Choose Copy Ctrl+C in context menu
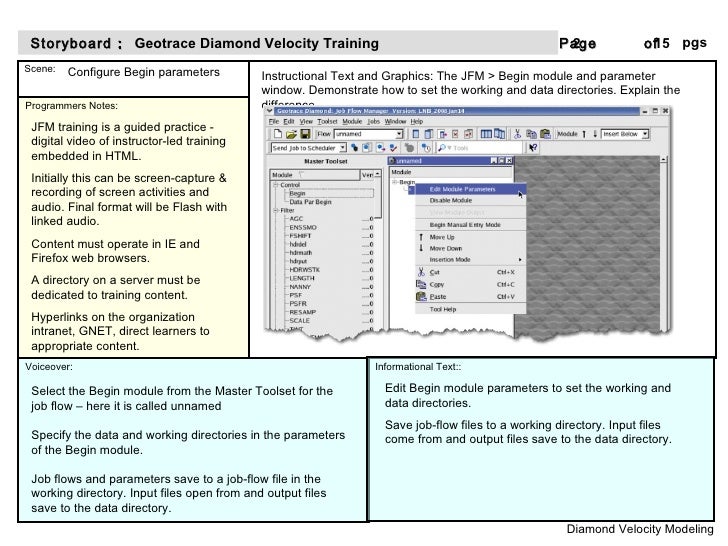This screenshot has height=546, width=728. [x=470, y=284]
